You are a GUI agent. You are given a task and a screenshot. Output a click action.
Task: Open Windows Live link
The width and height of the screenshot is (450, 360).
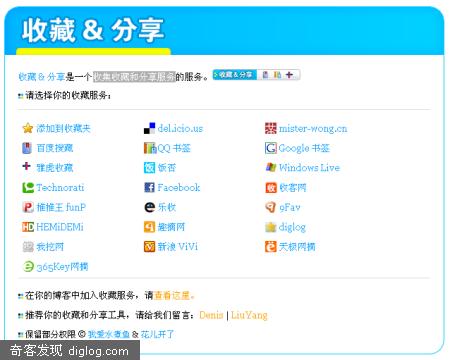[309, 168]
